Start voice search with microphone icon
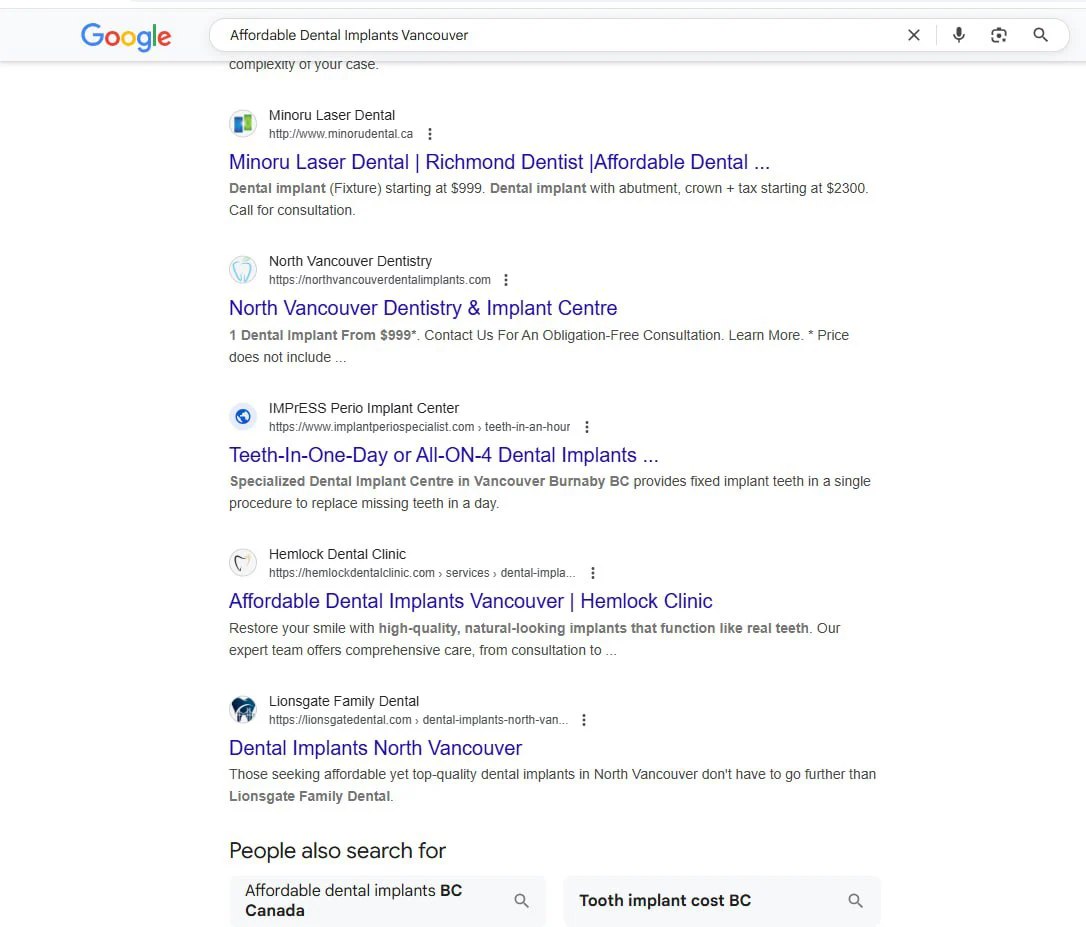This screenshot has height=927, width=1086. click(x=959, y=35)
